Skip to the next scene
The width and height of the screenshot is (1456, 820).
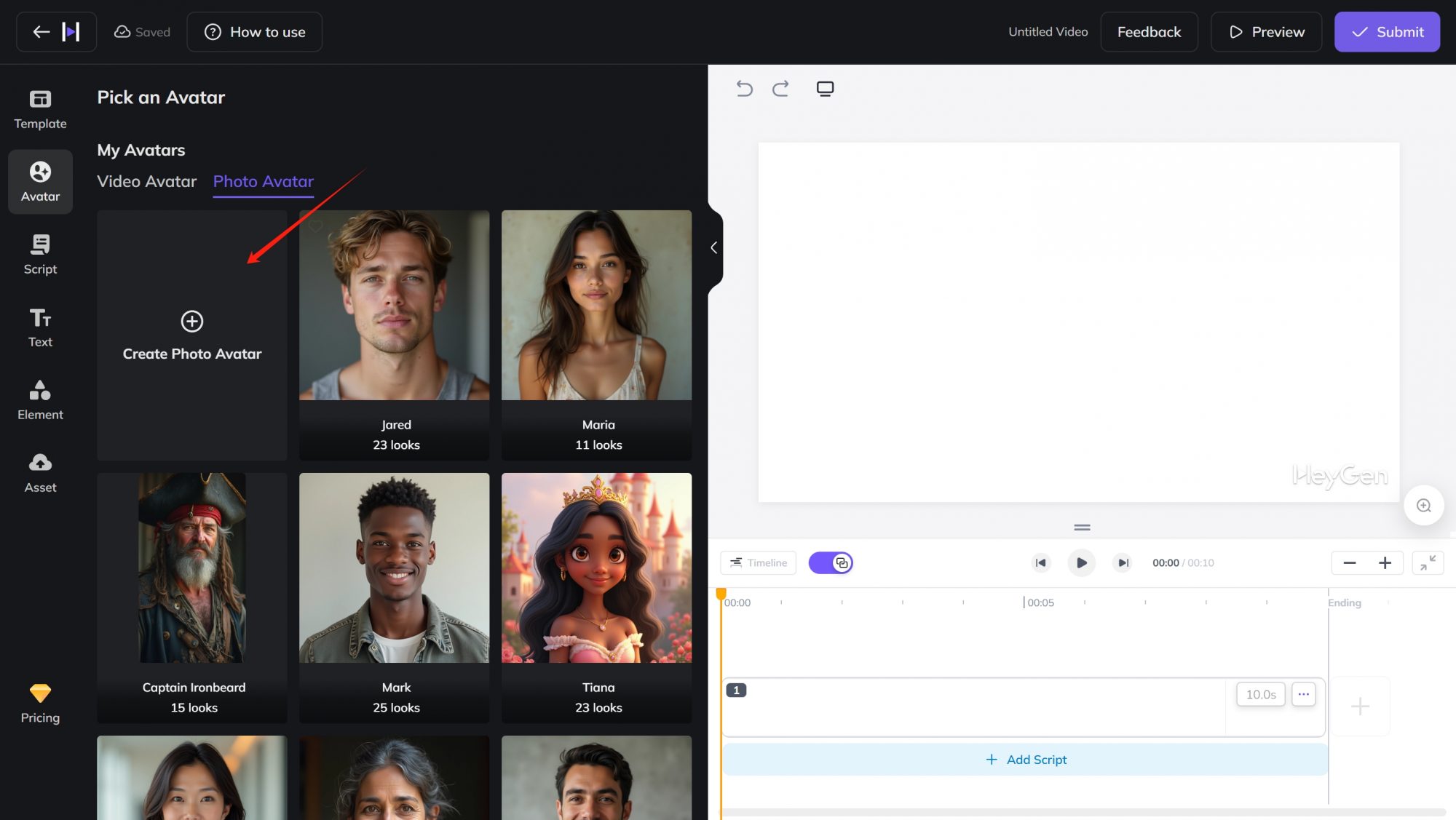(1123, 563)
